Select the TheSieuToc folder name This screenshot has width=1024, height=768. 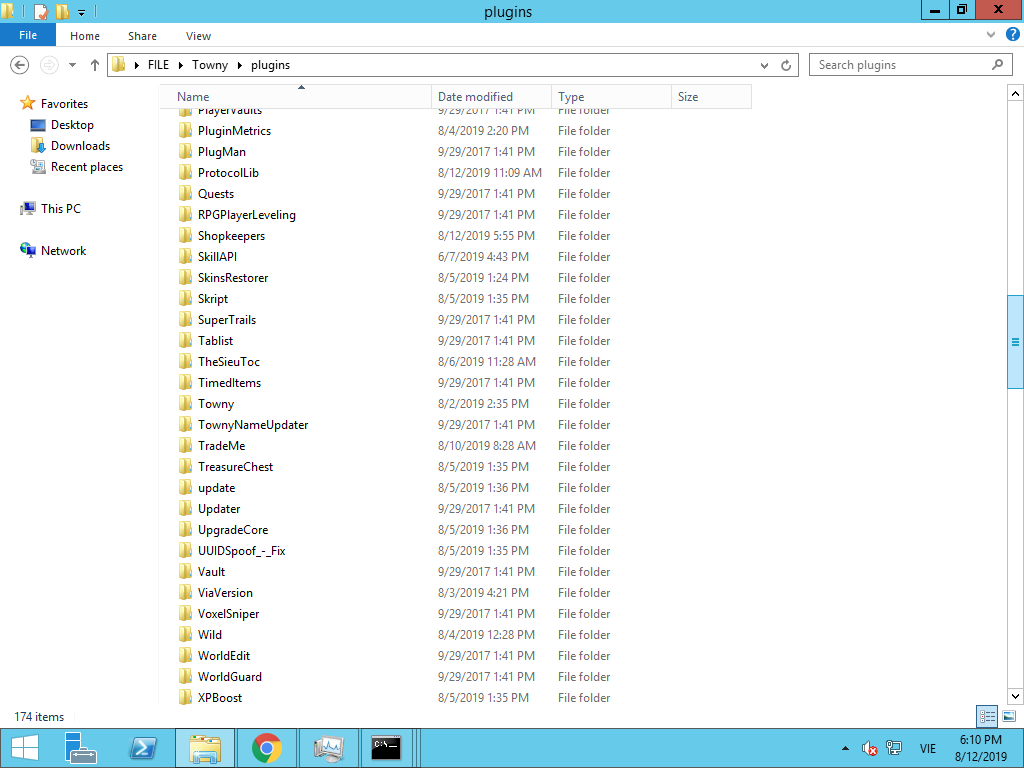click(x=229, y=362)
